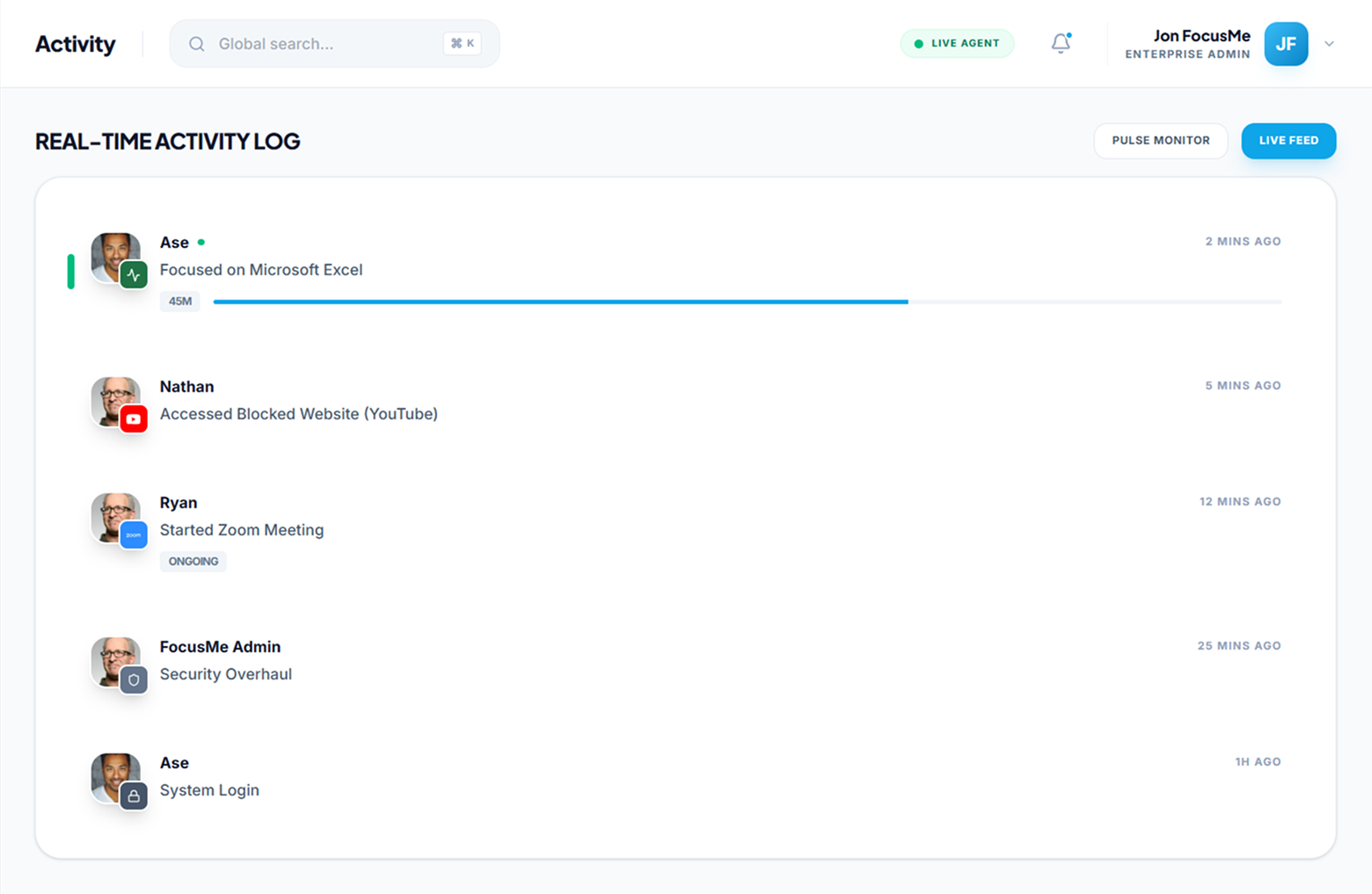Open Nathan's blocked website entry

(298, 414)
